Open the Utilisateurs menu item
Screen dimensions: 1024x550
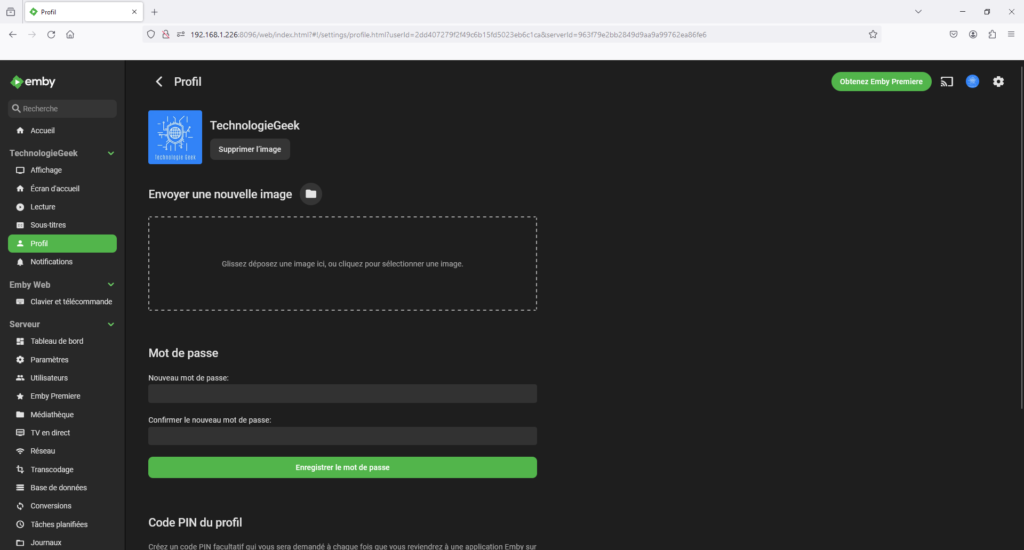point(49,378)
